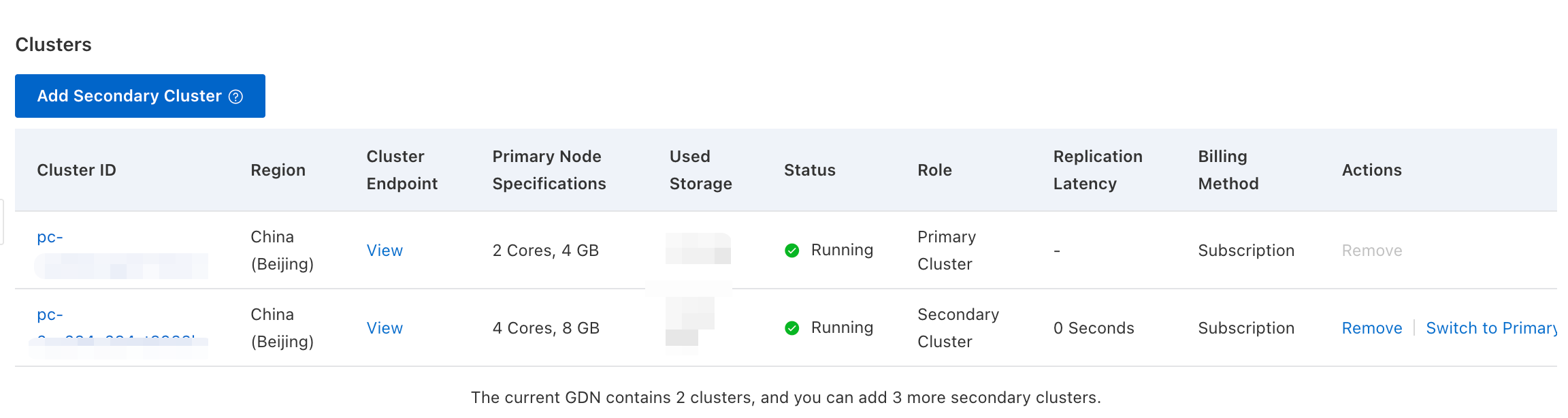Click the Used Storage column header
Viewport: 1568px width, 418px height.
tap(700, 170)
